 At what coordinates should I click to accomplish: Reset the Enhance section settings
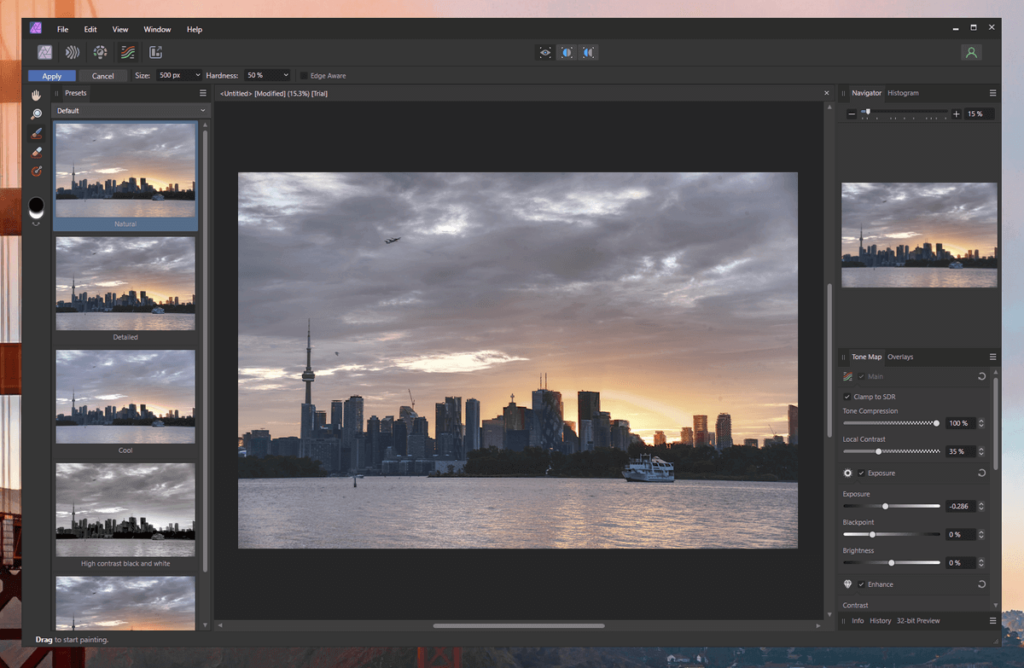pyautogui.click(x=982, y=584)
